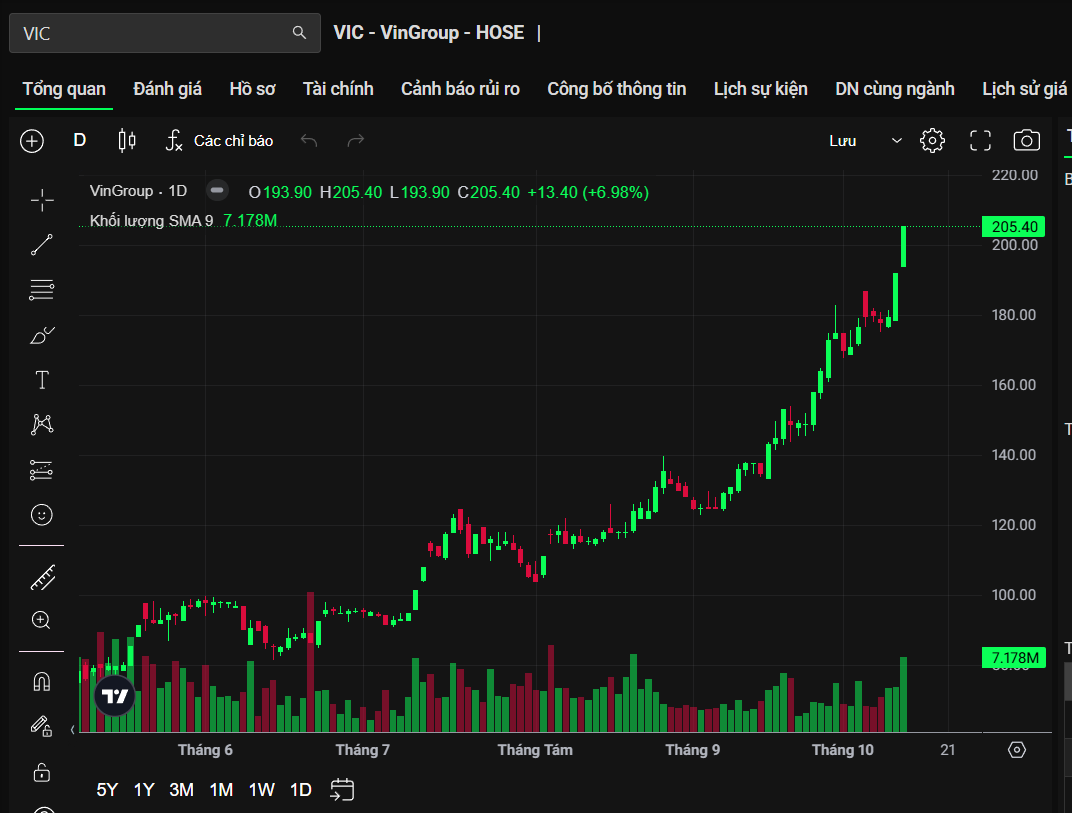Take a chart snapshot with camera icon

pos(1027,141)
